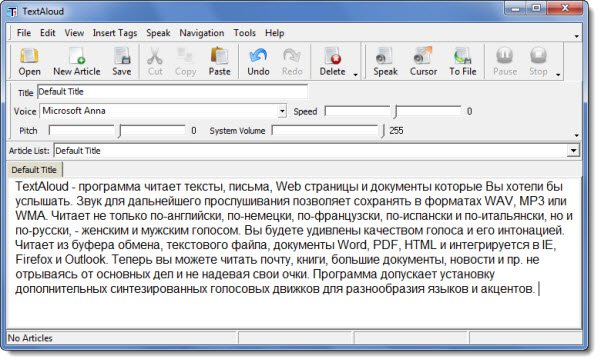Screen dimensions: 600x362
Task: Click the Speed value 0
Action: [x=470, y=111]
